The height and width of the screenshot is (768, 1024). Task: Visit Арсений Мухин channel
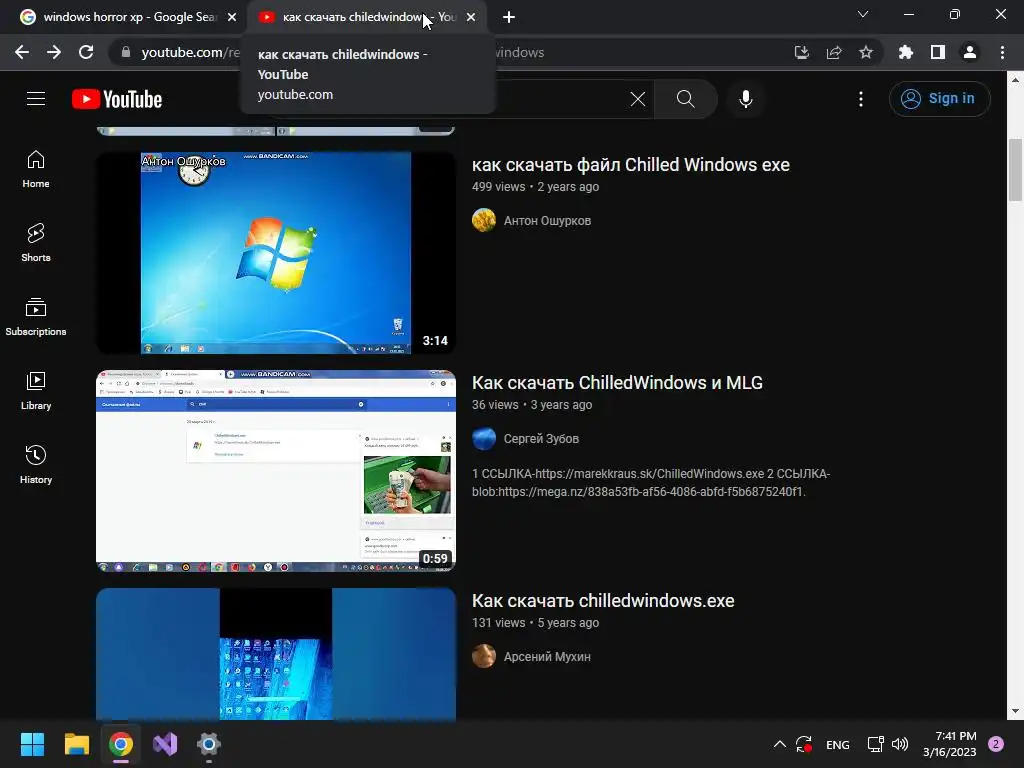click(x=547, y=657)
